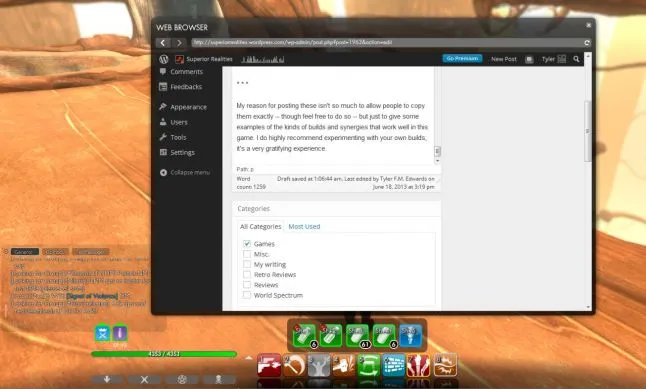Open the WordPress logo menu

click(164, 59)
